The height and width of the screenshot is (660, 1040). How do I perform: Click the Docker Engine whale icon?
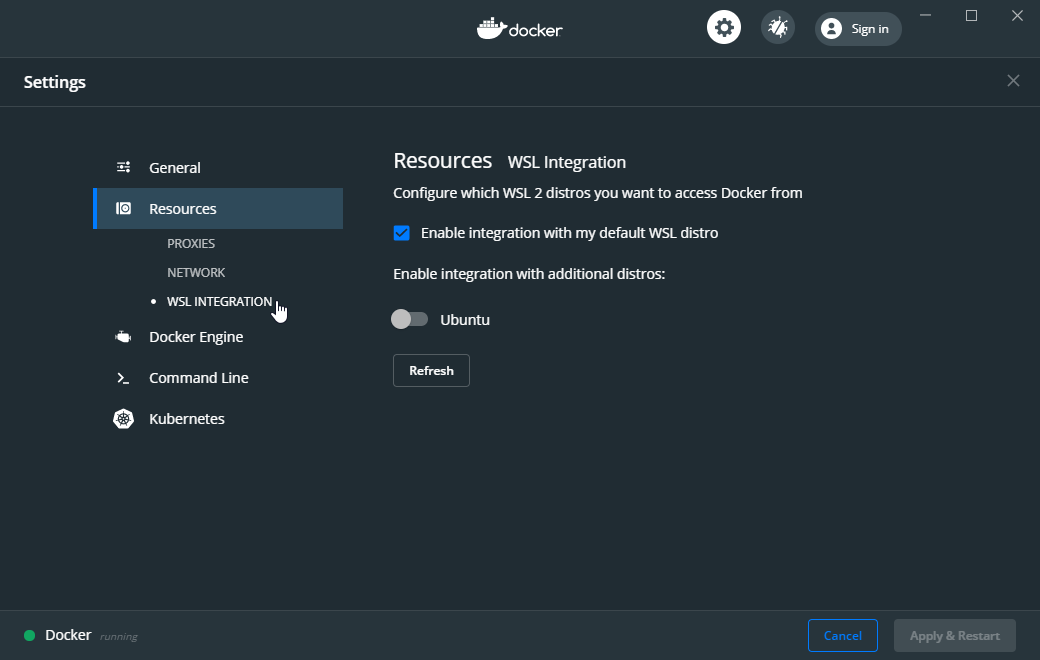123,337
